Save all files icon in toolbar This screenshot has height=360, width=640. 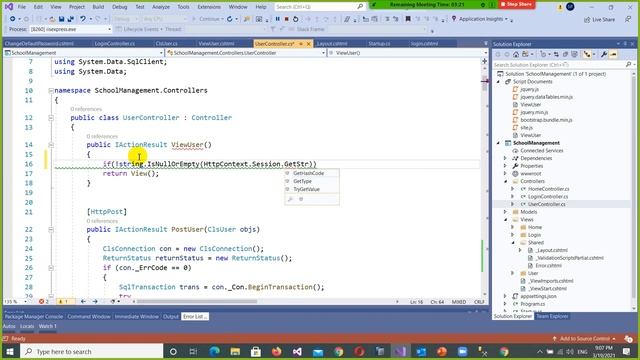70,19
